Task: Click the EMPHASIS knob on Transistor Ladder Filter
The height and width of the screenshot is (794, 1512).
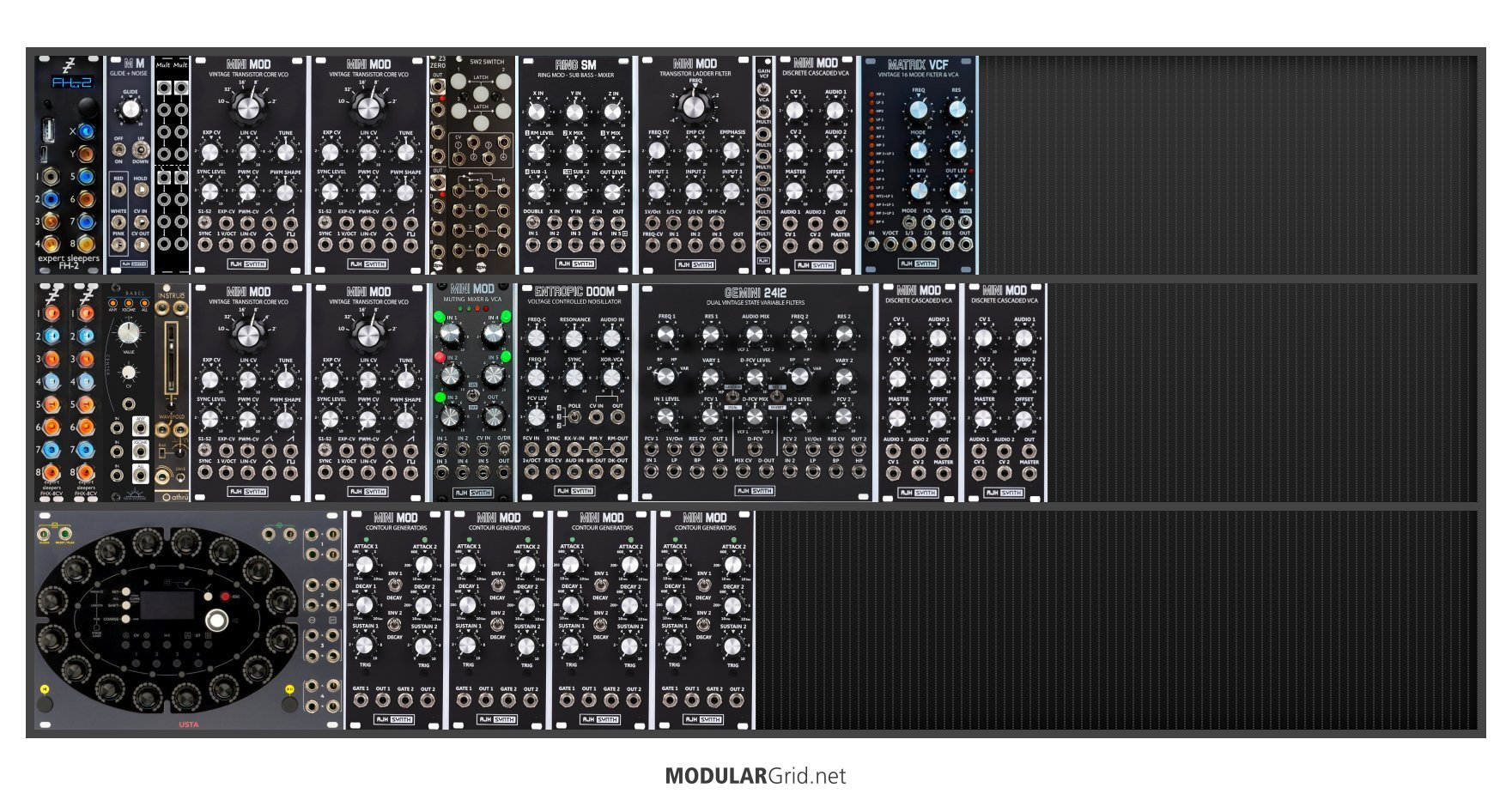Action: (x=732, y=150)
